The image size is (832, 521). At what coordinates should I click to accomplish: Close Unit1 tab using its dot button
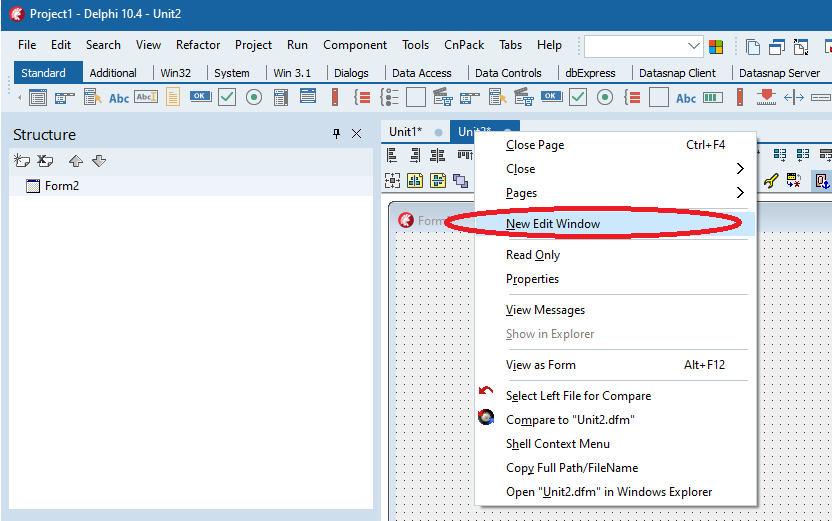[438, 133]
